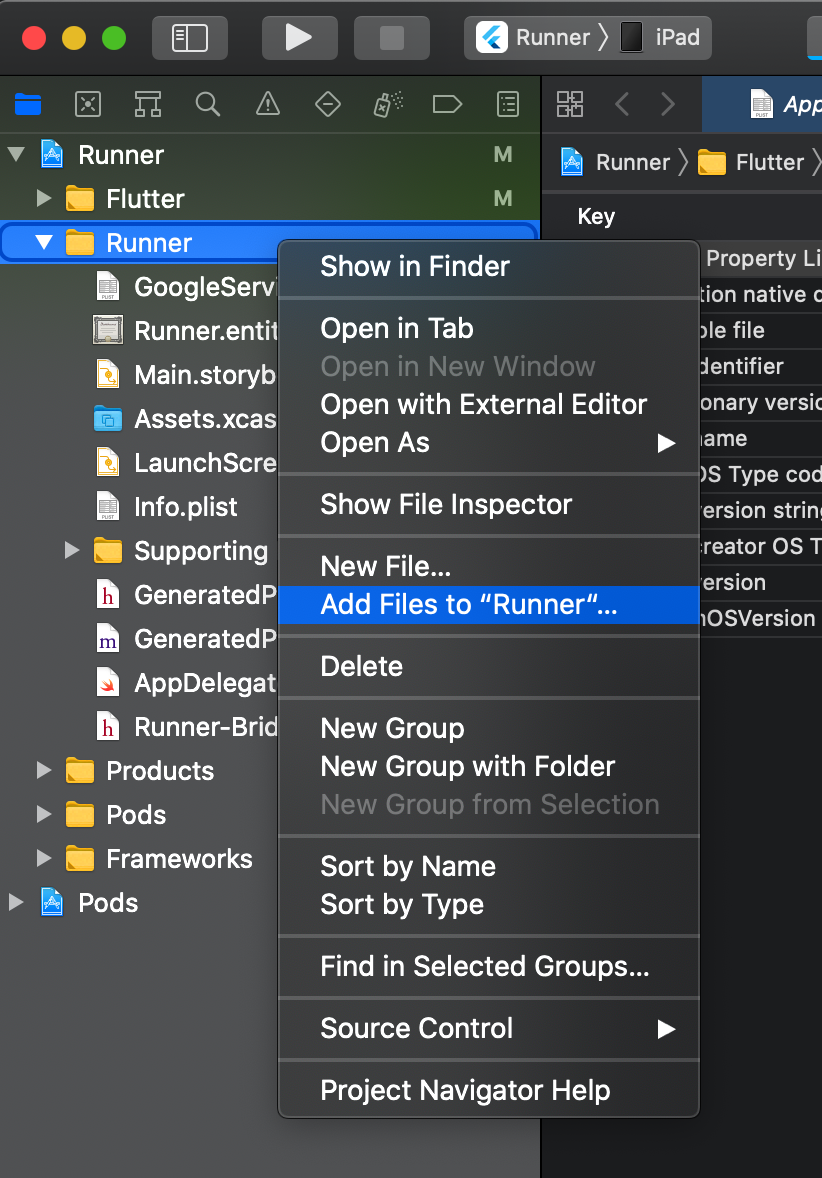
Task: Click Runner in the editor breadcrumb
Action: (x=615, y=162)
